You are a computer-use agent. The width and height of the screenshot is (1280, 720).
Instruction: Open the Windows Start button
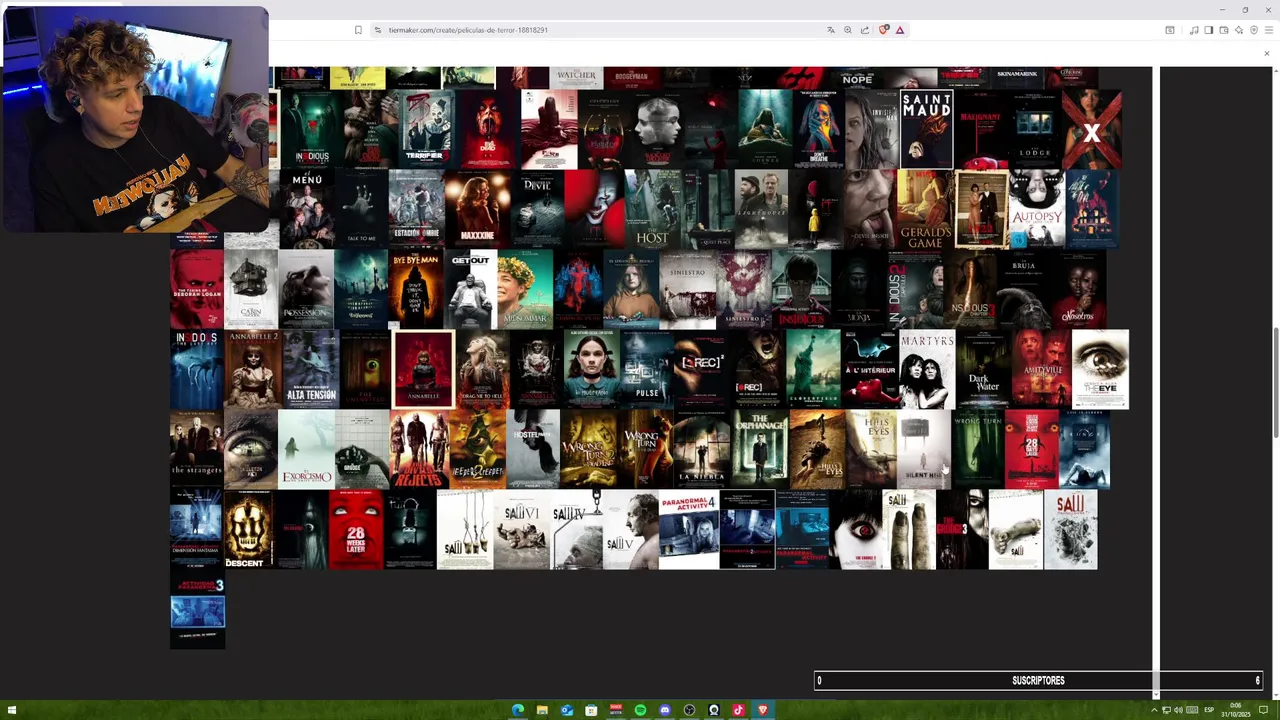tap(12, 710)
